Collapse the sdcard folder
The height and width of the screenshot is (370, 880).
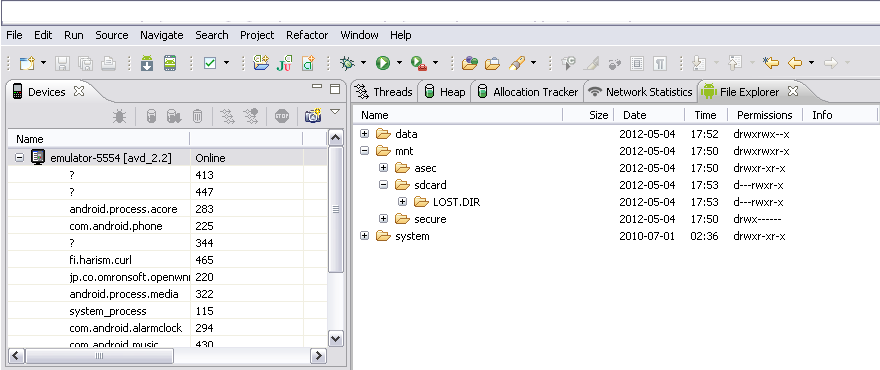pyautogui.click(x=383, y=185)
